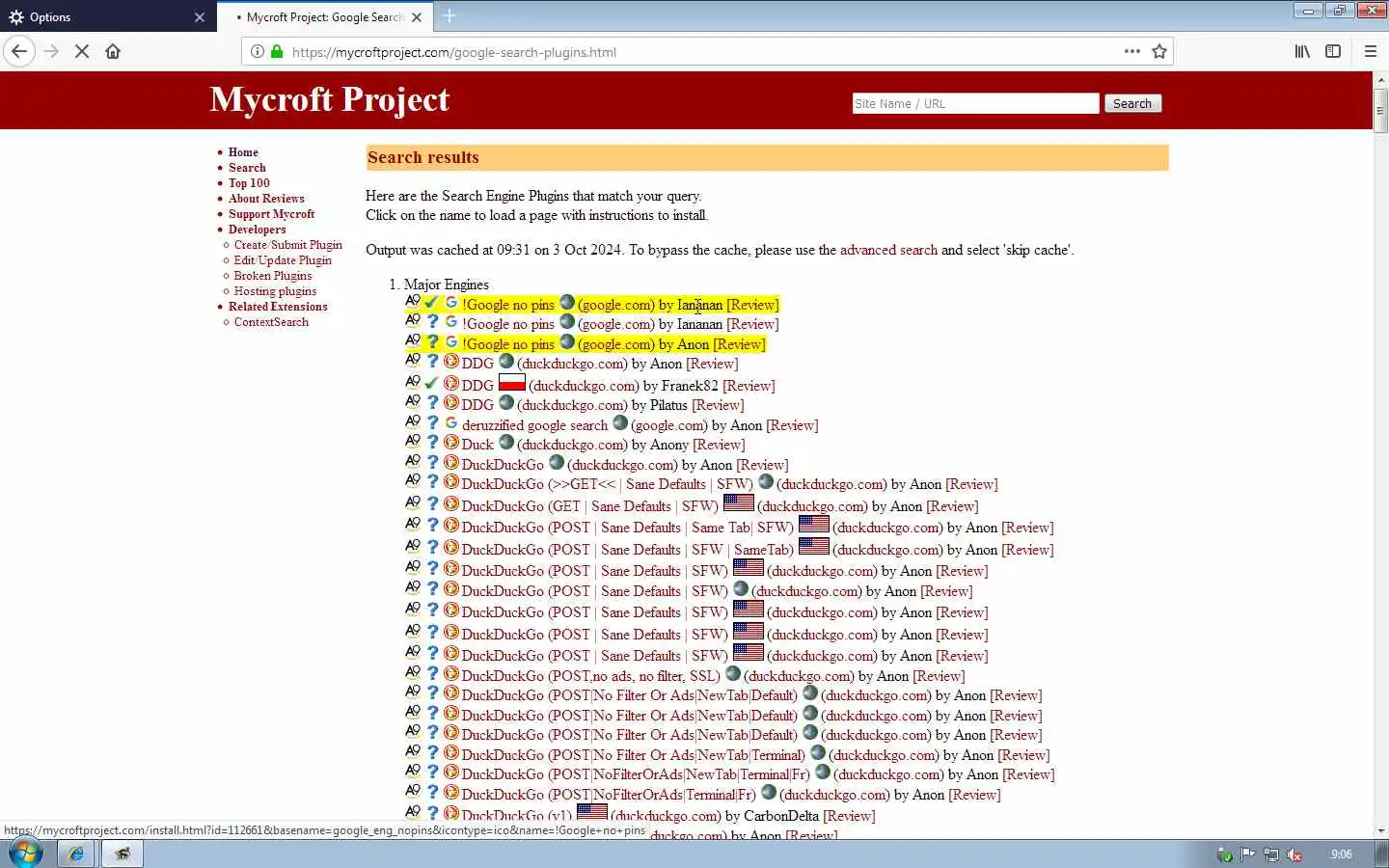Open the browser home page icon
Screen dimensions: 1389x868
click(x=113, y=51)
